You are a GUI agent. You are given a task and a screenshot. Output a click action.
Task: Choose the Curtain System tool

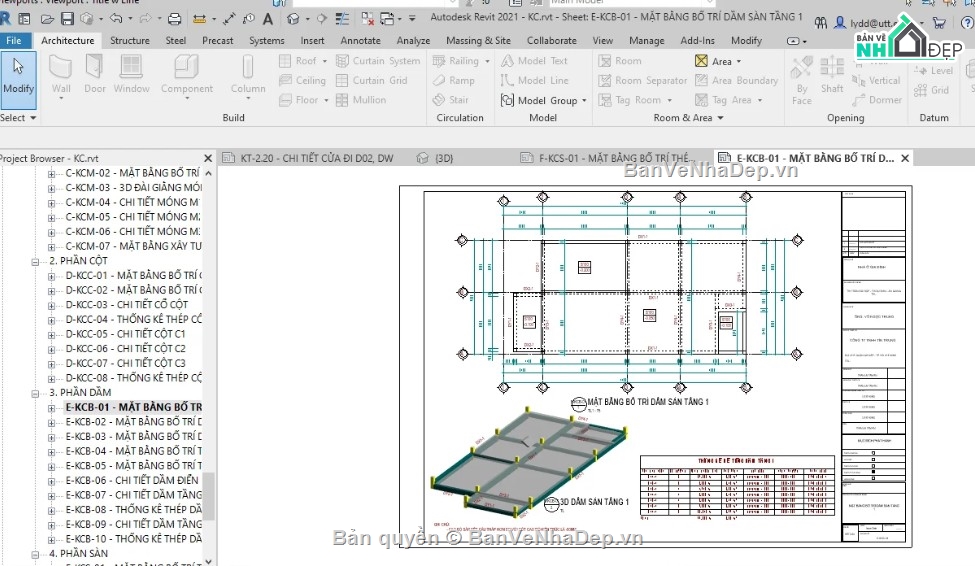pyautogui.click(x=378, y=61)
